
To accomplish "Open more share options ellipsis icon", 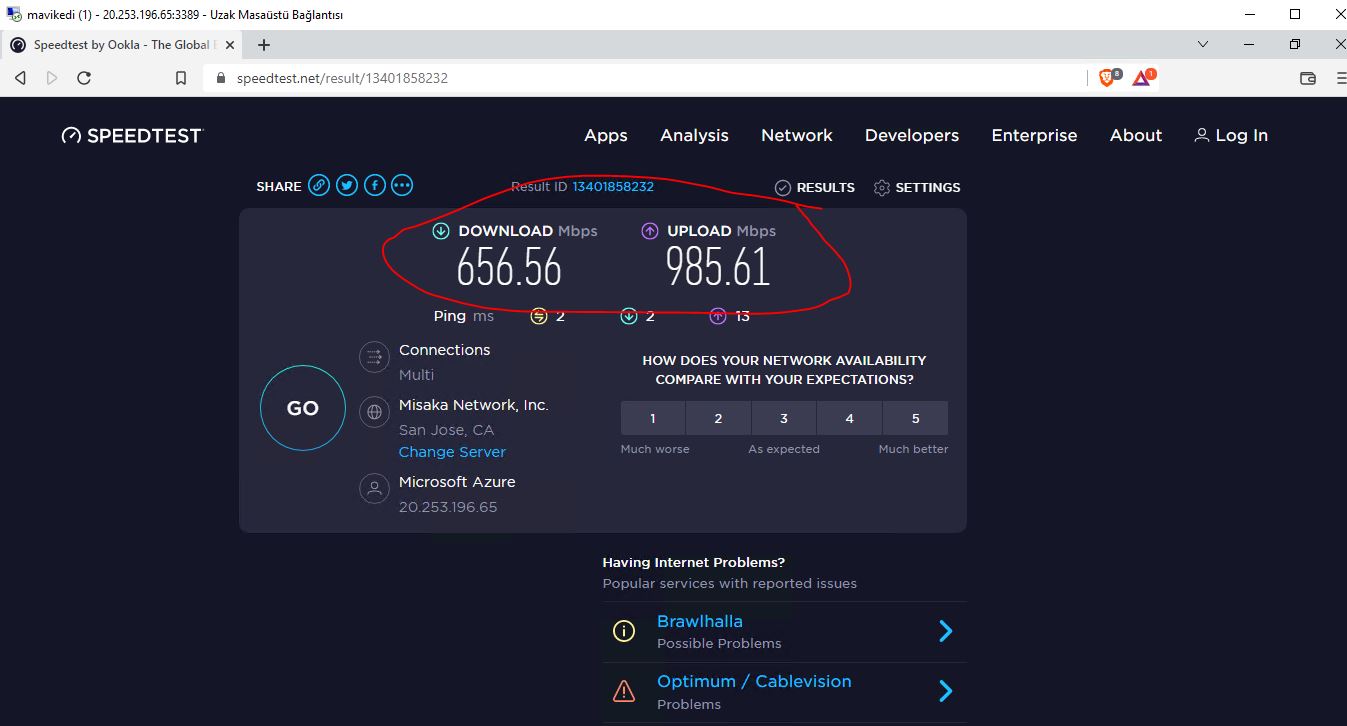I will click(x=402, y=185).
